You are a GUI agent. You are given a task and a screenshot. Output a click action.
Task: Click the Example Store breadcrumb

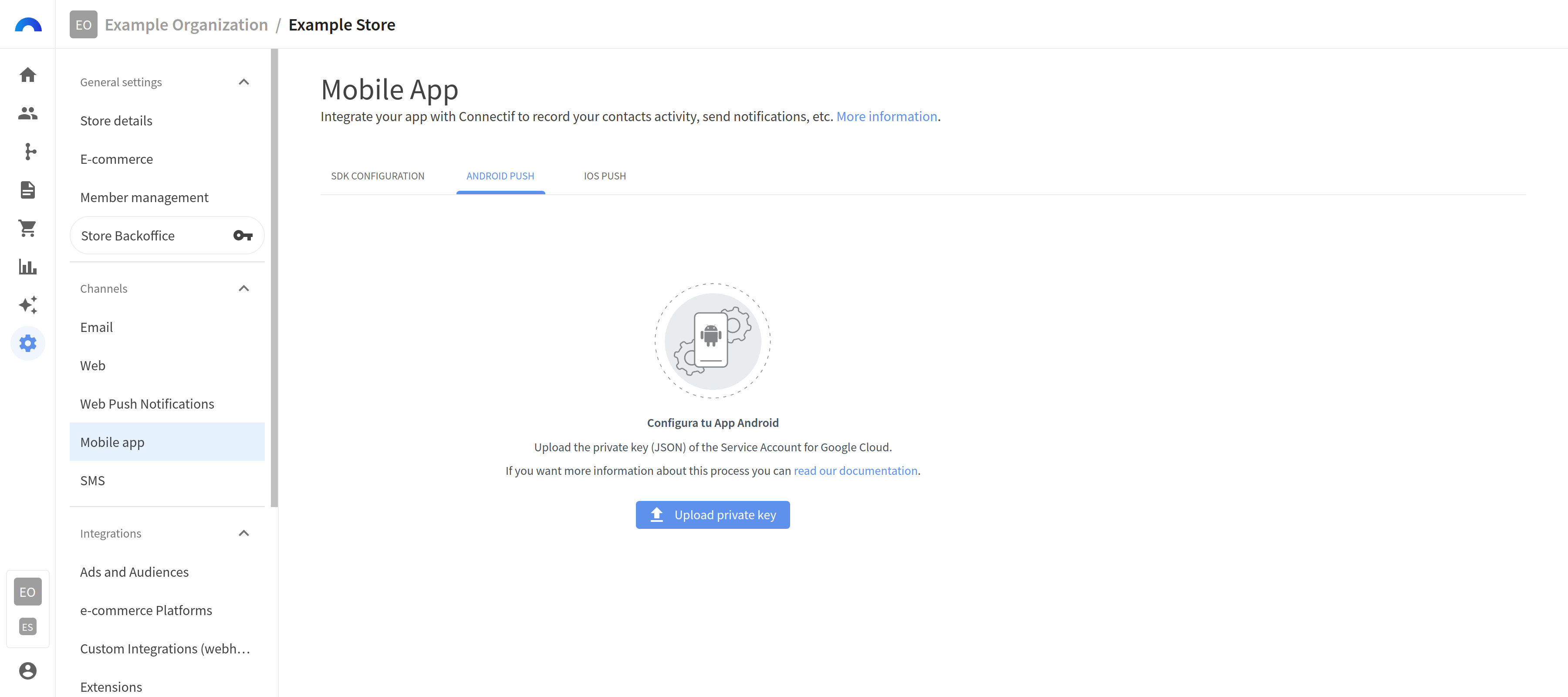click(x=341, y=25)
